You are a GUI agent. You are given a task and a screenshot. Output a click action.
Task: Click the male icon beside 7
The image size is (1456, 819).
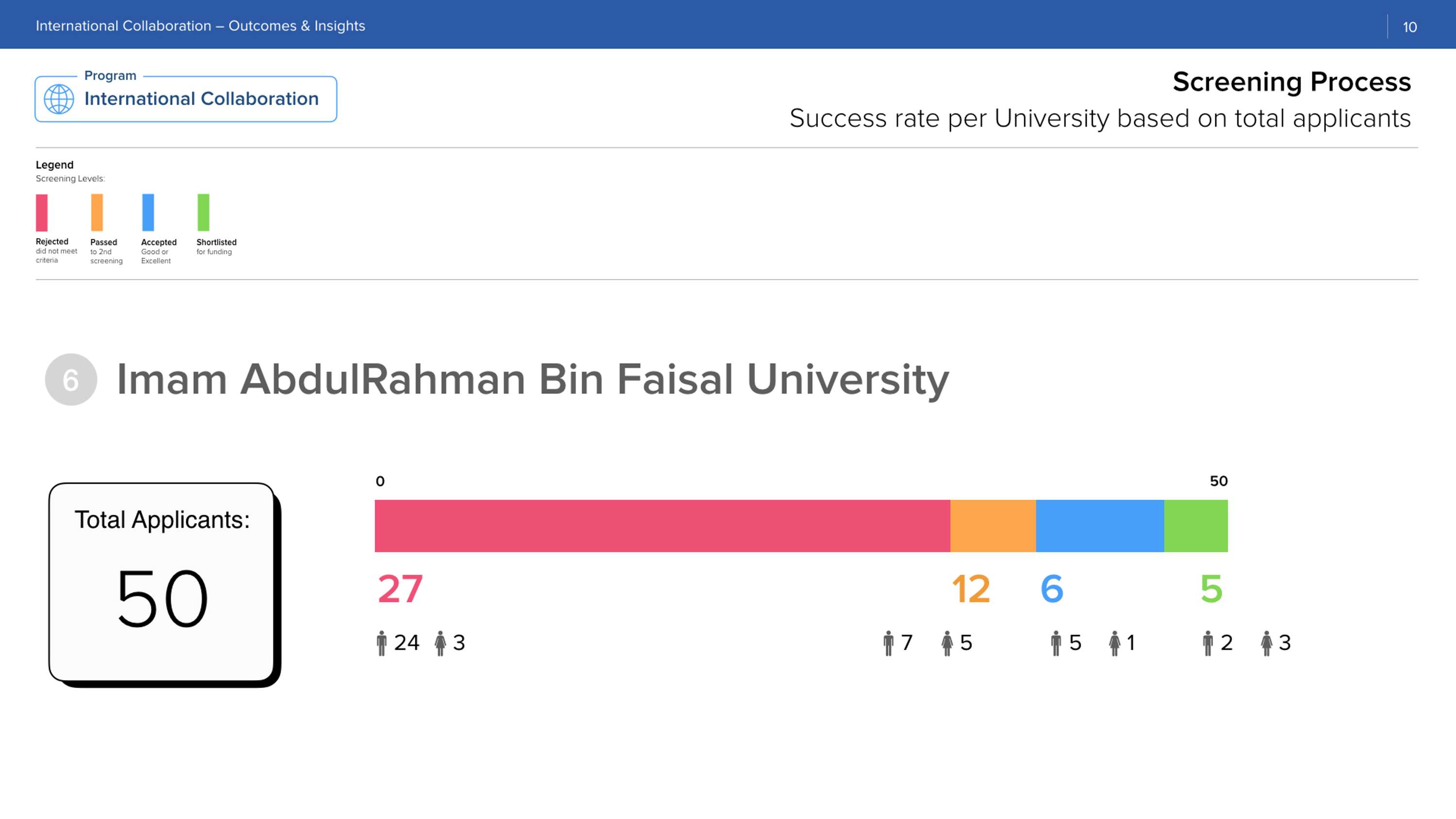coord(889,643)
